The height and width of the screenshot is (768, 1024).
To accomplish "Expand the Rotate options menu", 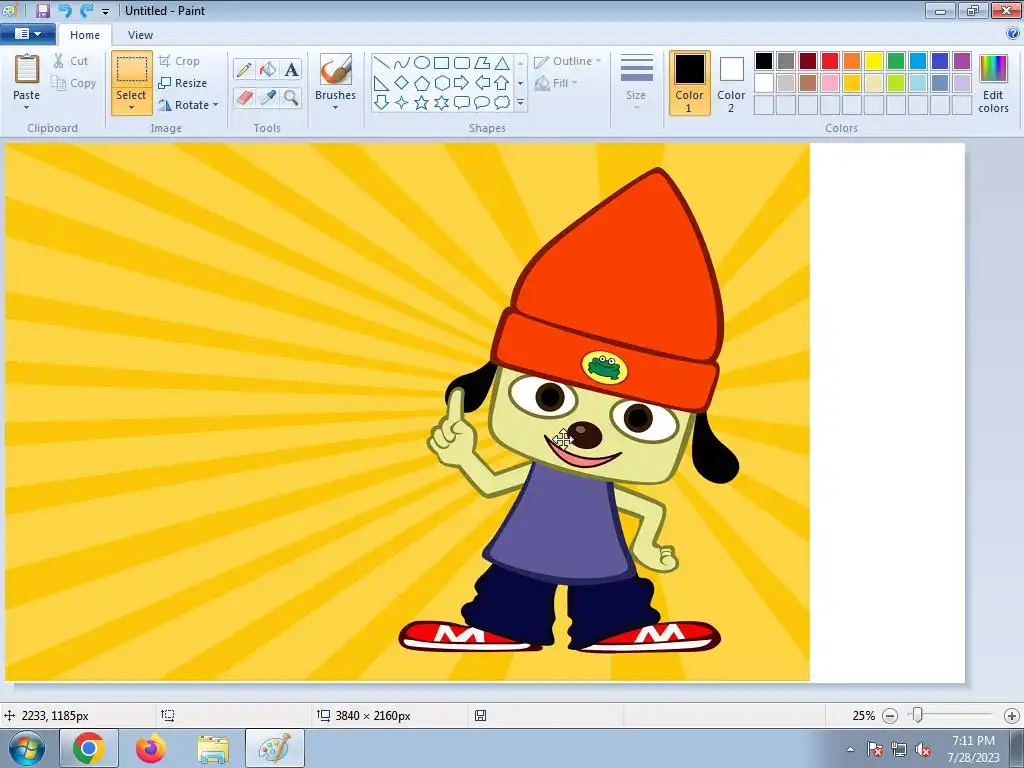I will tap(215, 104).
